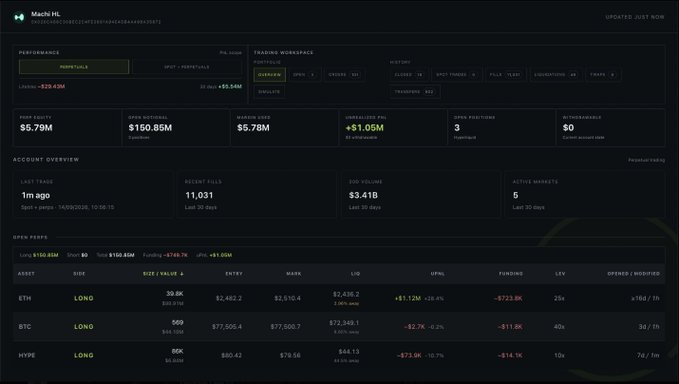Click HYPE mark price $79.56

[290, 355]
